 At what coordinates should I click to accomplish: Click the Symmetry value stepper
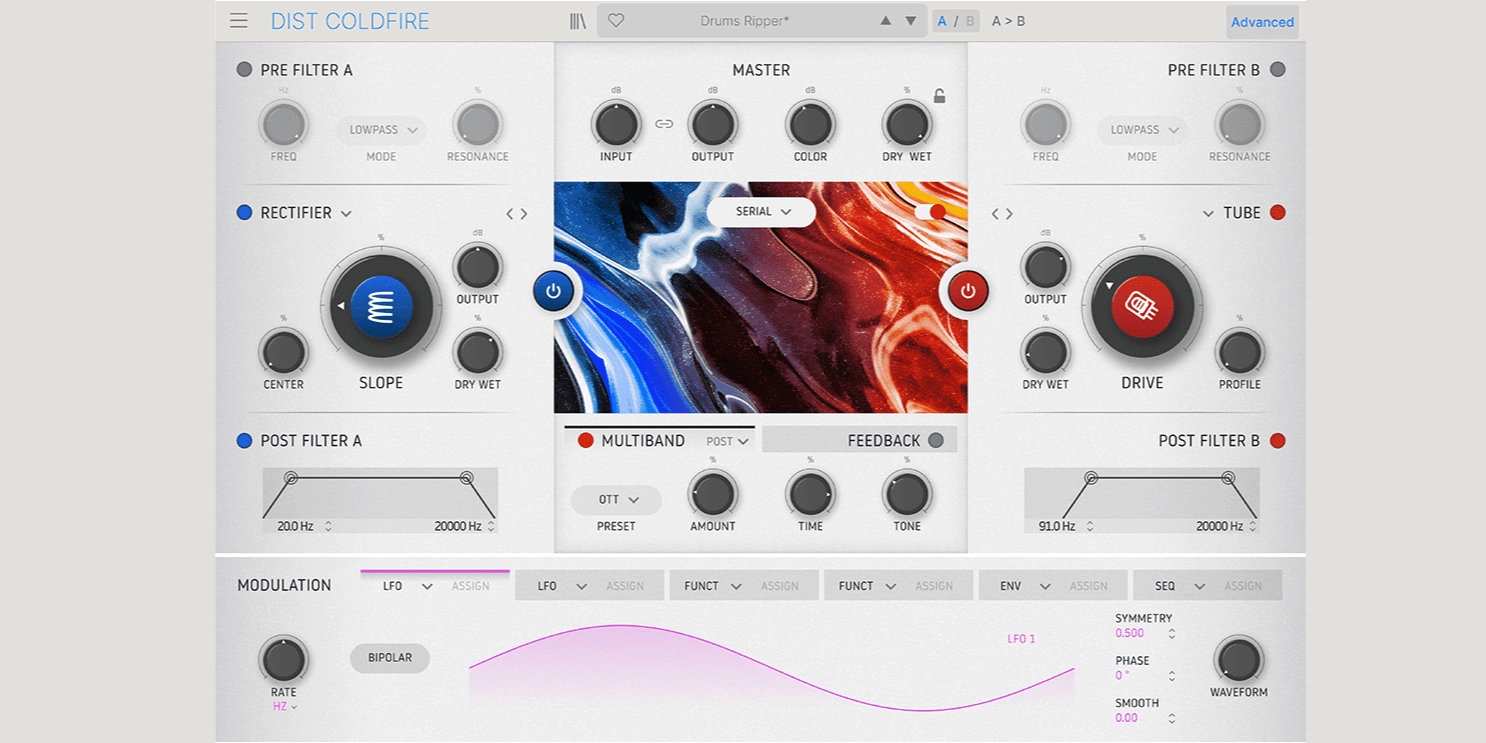coord(1172,634)
